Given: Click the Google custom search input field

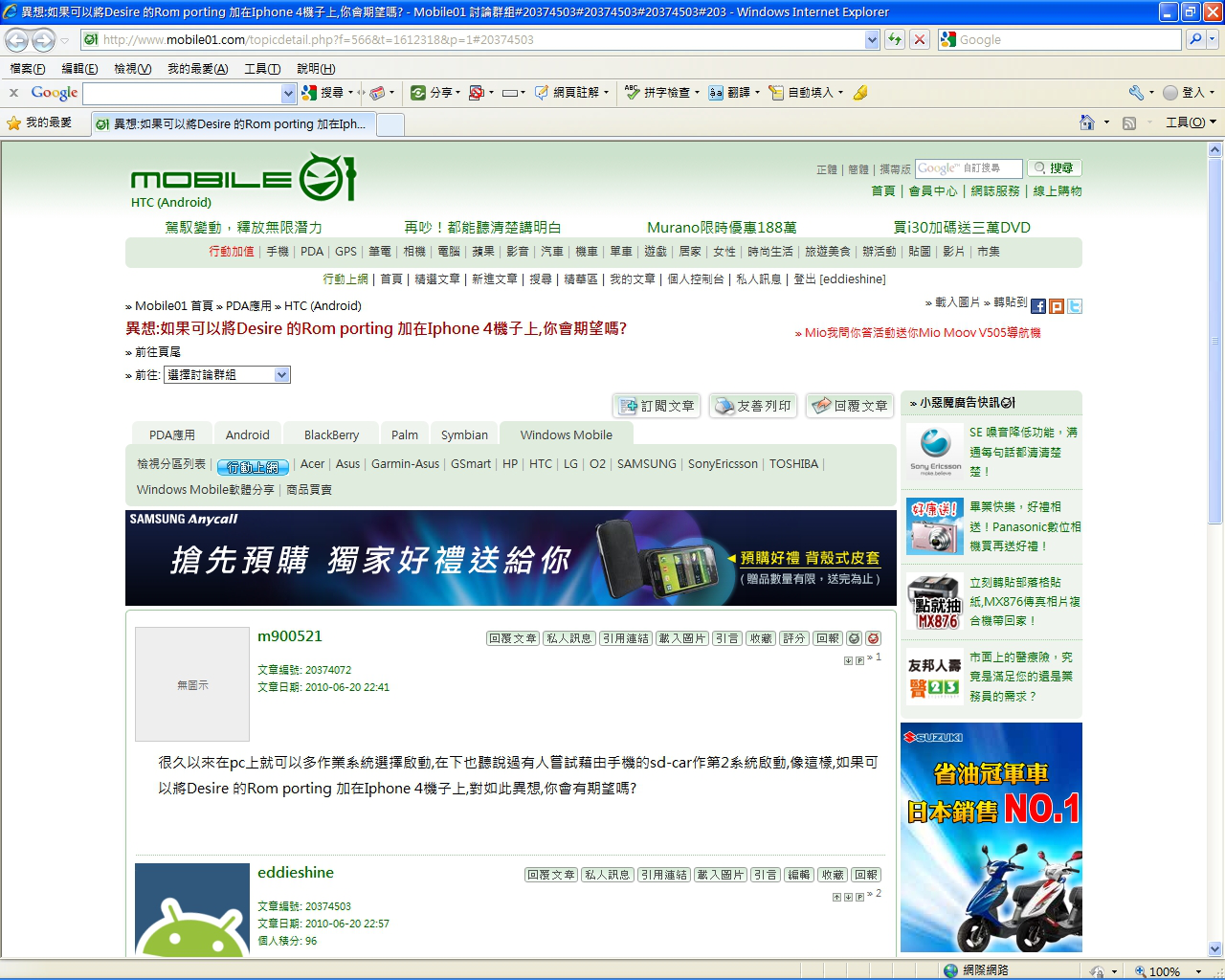Looking at the screenshot, I should pyautogui.click(x=969, y=168).
